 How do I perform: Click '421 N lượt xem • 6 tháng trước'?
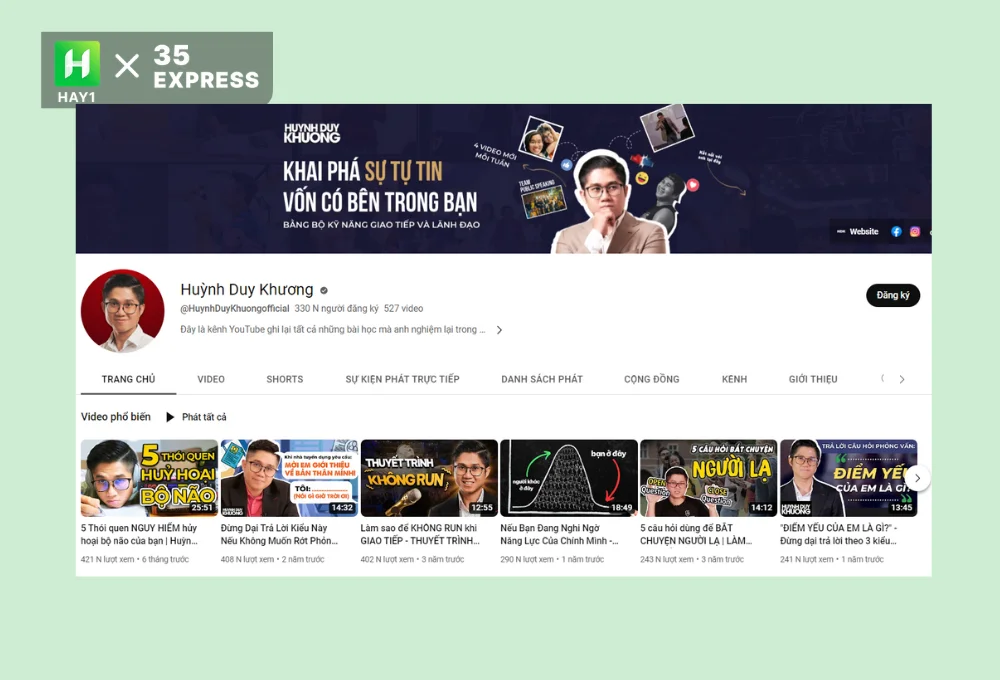pos(135,559)
